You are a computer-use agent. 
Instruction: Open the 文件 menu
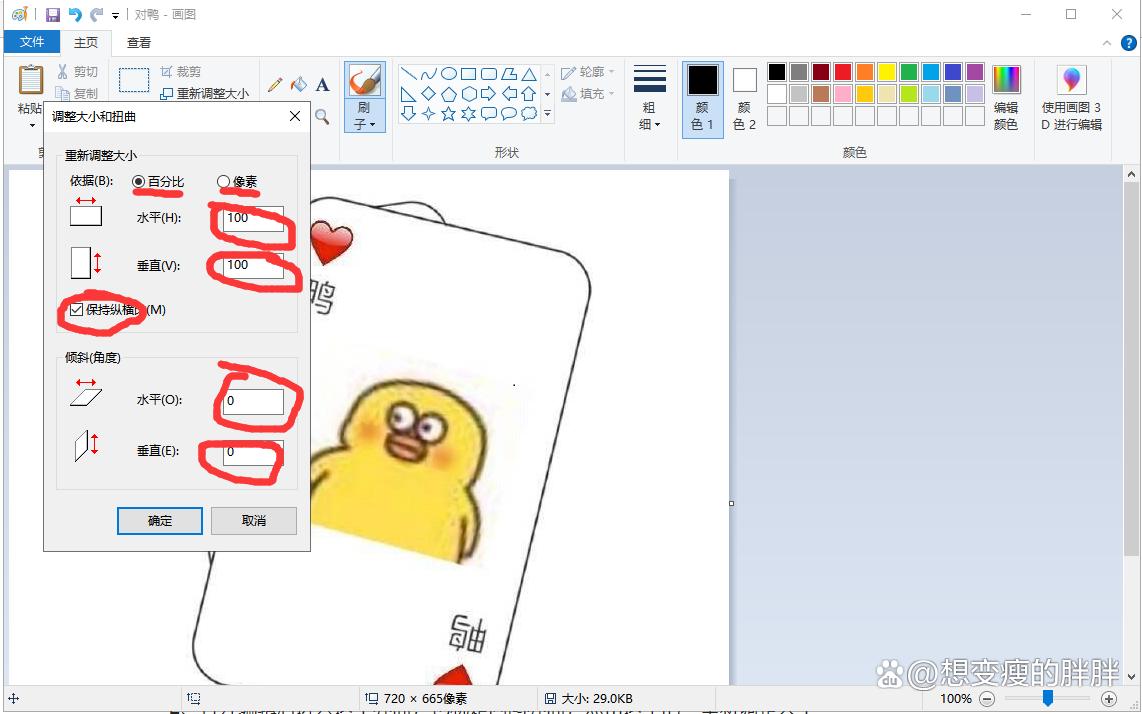pyautogui.click(x=32, y=42)
